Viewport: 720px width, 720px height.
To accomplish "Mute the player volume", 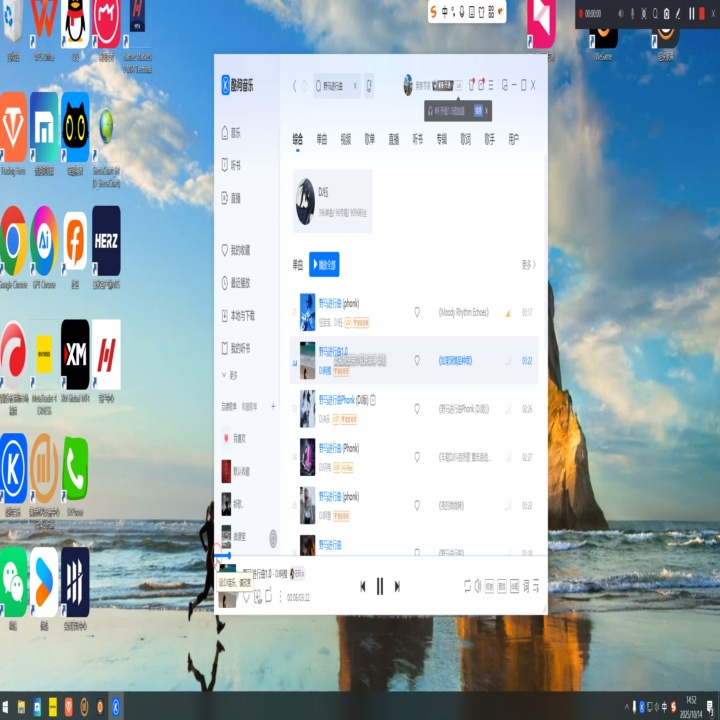I will pyautogui.click(x=478, y=586).
